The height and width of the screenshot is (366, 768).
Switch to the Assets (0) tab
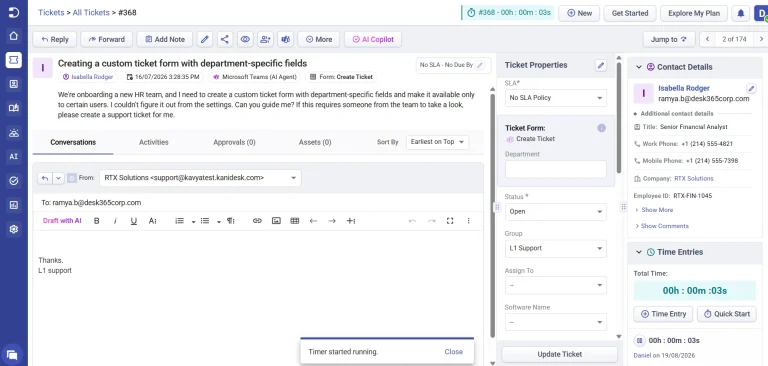[315, 143]
